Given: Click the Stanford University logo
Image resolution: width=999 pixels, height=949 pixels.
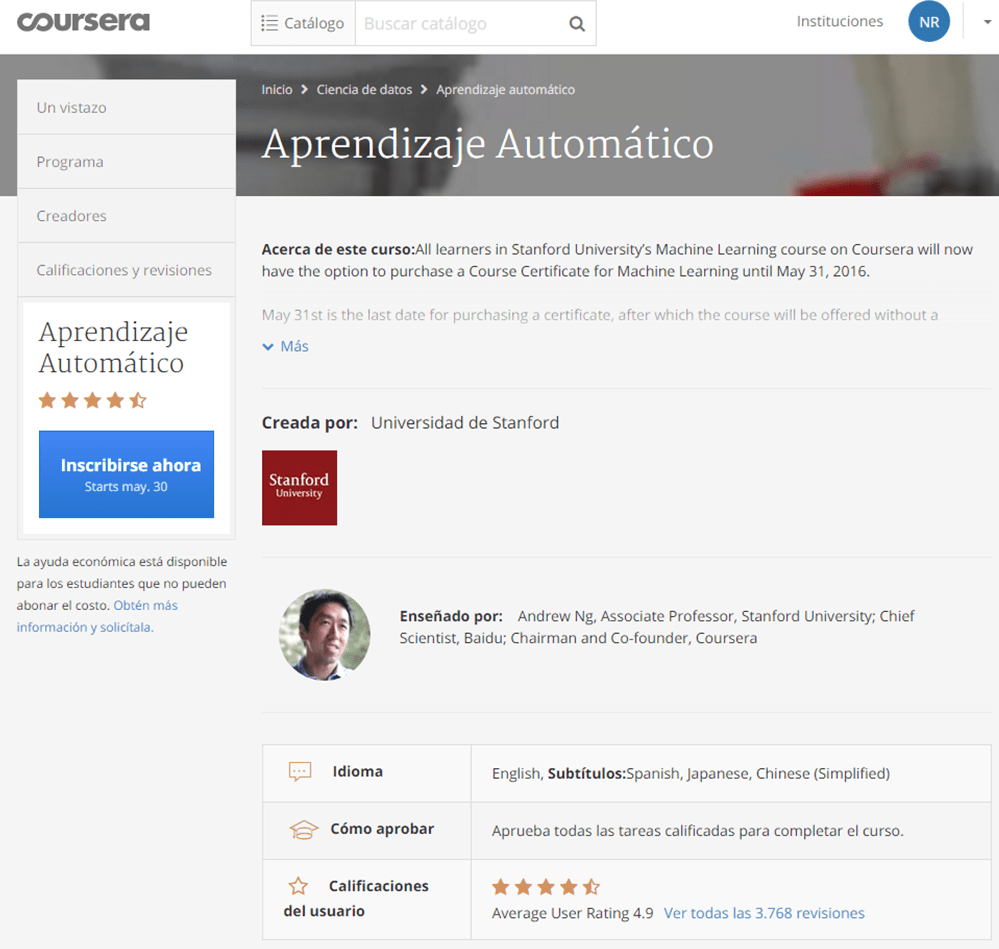Looking at the screenshot, I should (299, 487).
